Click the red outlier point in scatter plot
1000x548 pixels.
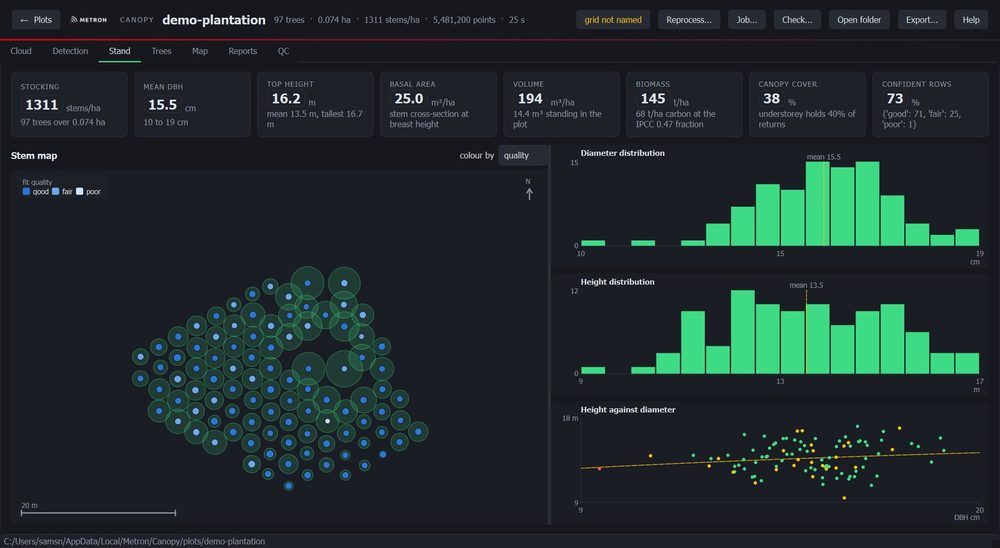click(x=599, y=468)
